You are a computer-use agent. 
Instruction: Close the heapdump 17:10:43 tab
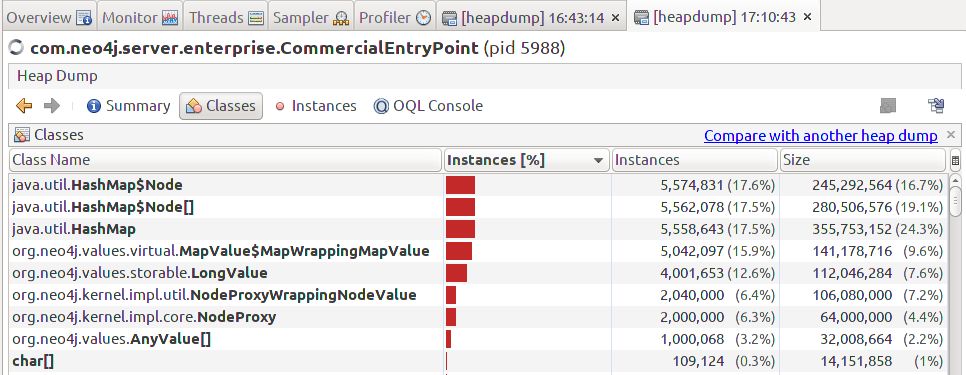click(x=808, y=17)
